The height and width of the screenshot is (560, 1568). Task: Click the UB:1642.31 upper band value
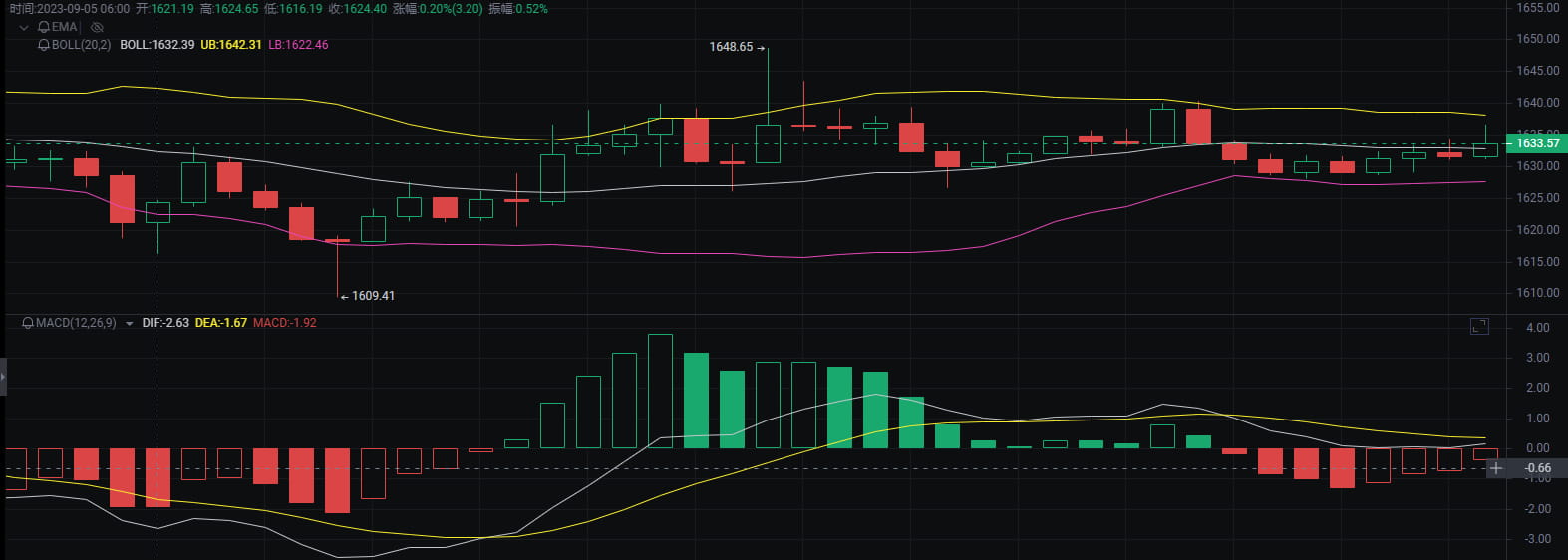click(x=231, y=45)
